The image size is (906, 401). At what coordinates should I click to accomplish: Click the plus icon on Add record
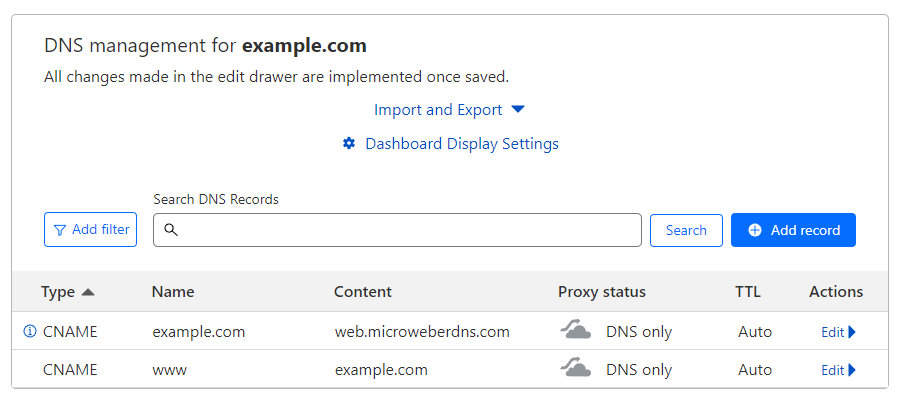pos(755,230)
